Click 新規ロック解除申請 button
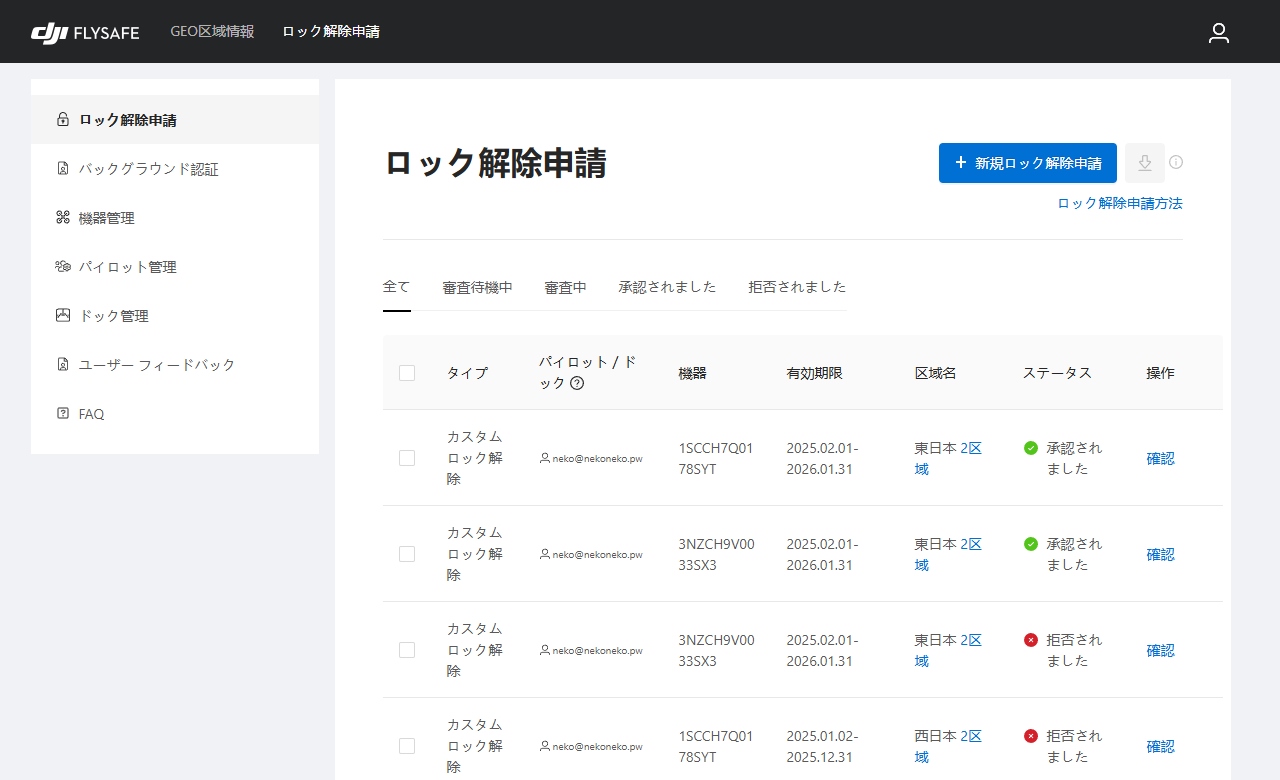 (x=1027, y=163)
